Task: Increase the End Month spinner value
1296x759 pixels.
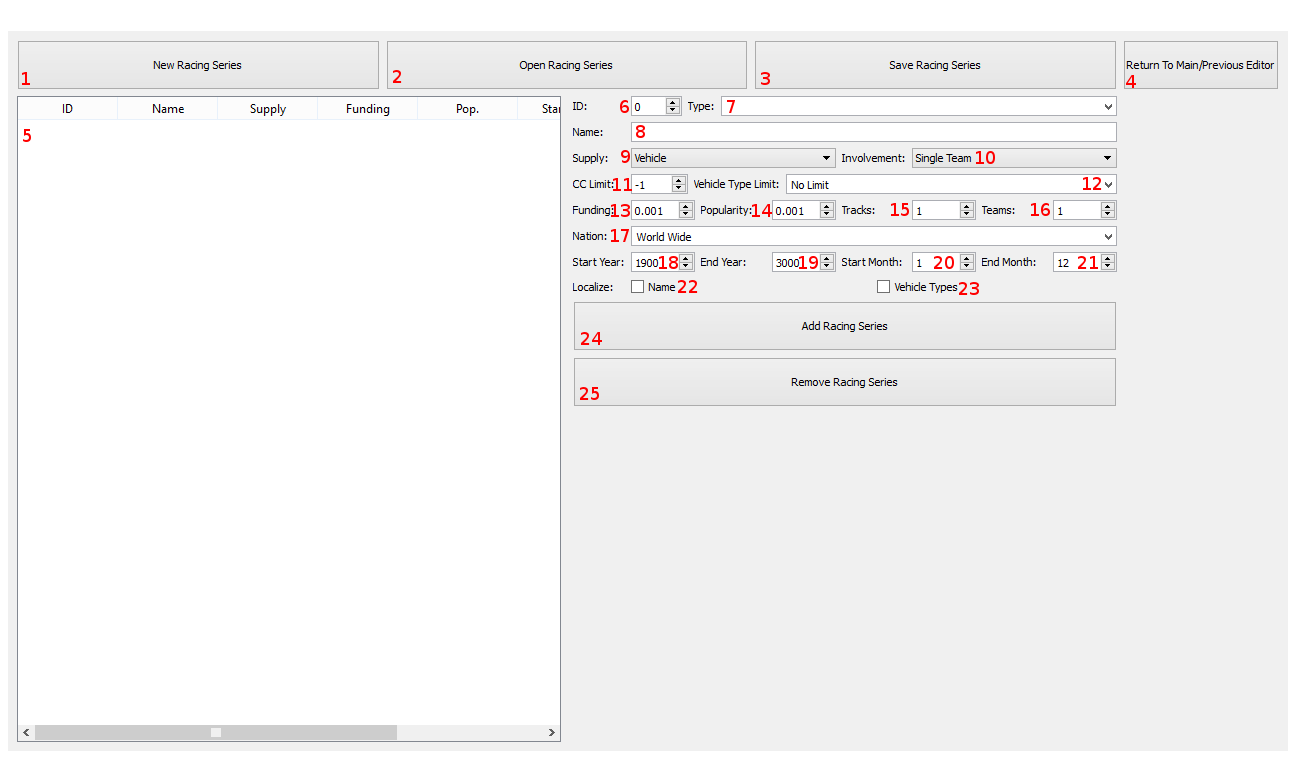Action: (x=1108, y=258)
